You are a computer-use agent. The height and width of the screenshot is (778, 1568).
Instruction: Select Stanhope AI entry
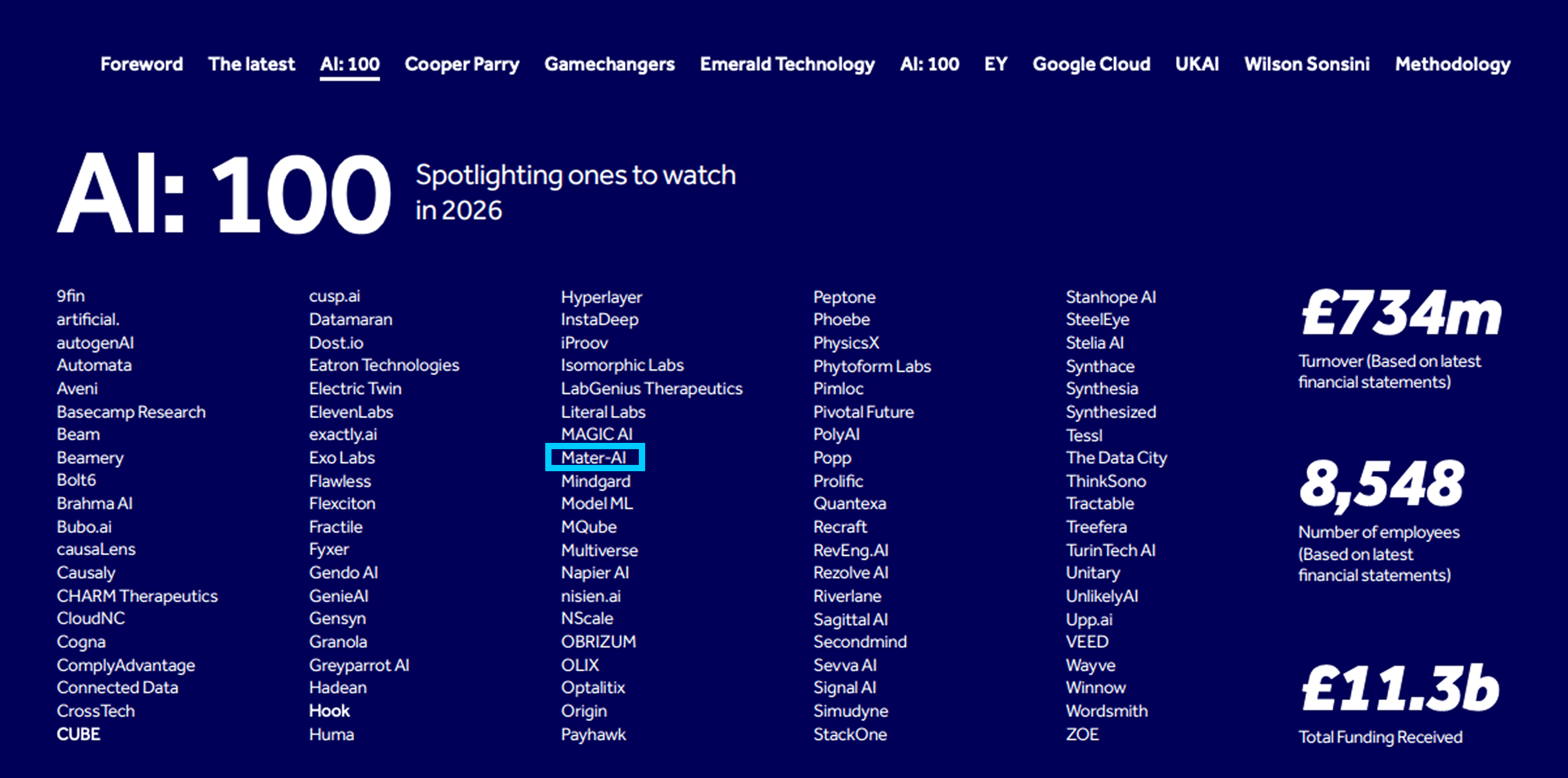coord(1111,298)
